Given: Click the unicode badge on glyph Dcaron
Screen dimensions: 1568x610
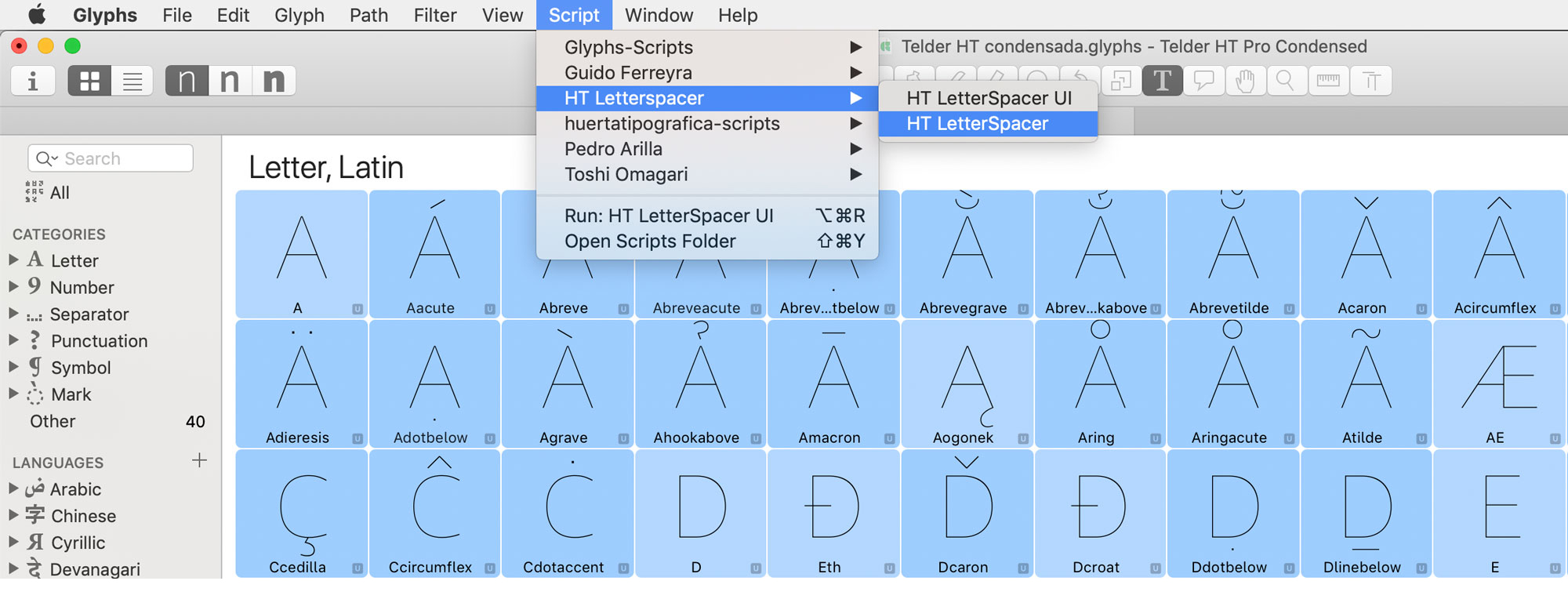Looking at the screenshot, I should tap(1023, 568).
